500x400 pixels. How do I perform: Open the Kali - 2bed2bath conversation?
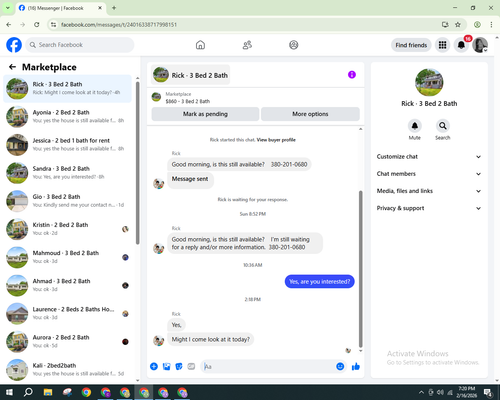point(67,370)
